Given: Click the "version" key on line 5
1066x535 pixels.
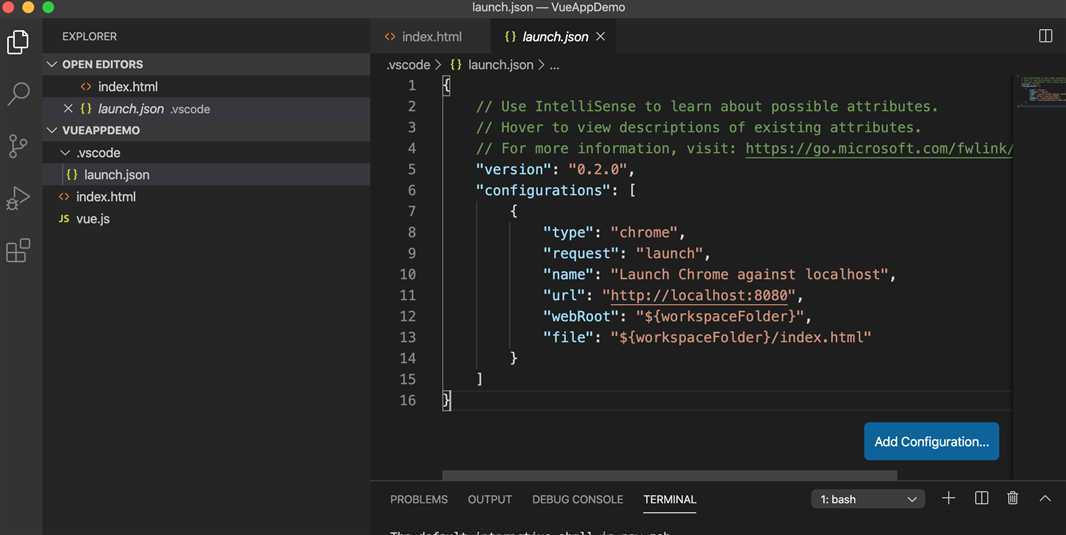Looking at the screenshot, I should (513, 169).
